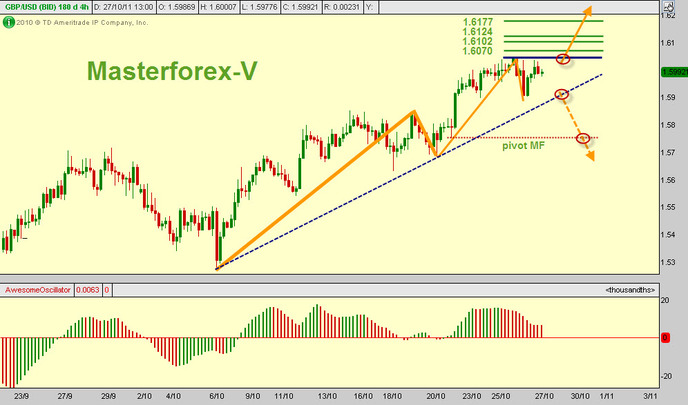688x405 pixels.
Task: Click the D: 27/10/11 13:00 date field
Action: click(124, 7)
